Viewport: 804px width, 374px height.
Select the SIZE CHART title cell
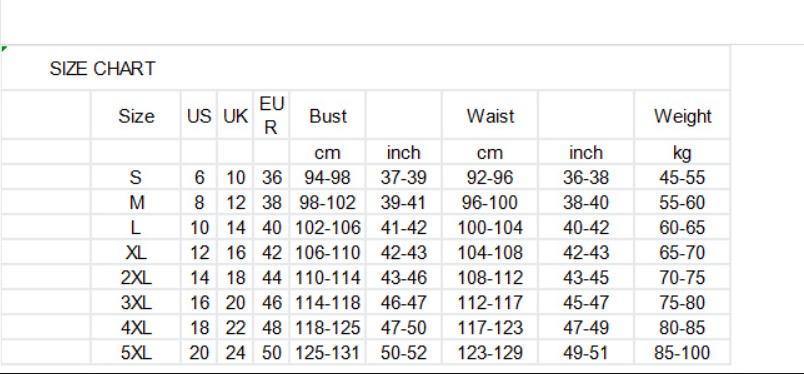pyautogui.click(x=103, y=68)
